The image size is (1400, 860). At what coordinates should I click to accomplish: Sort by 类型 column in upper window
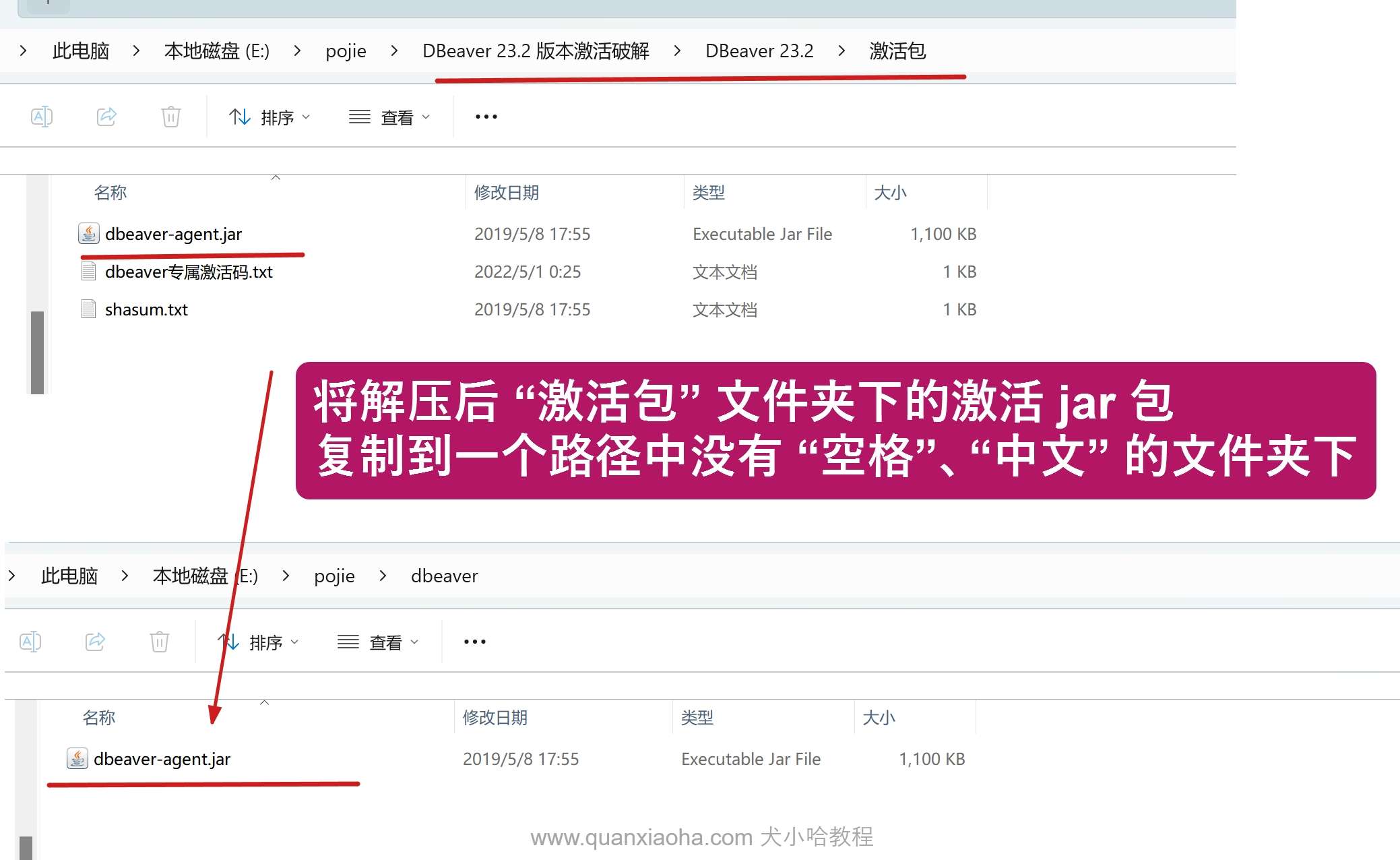coord(709,193)
